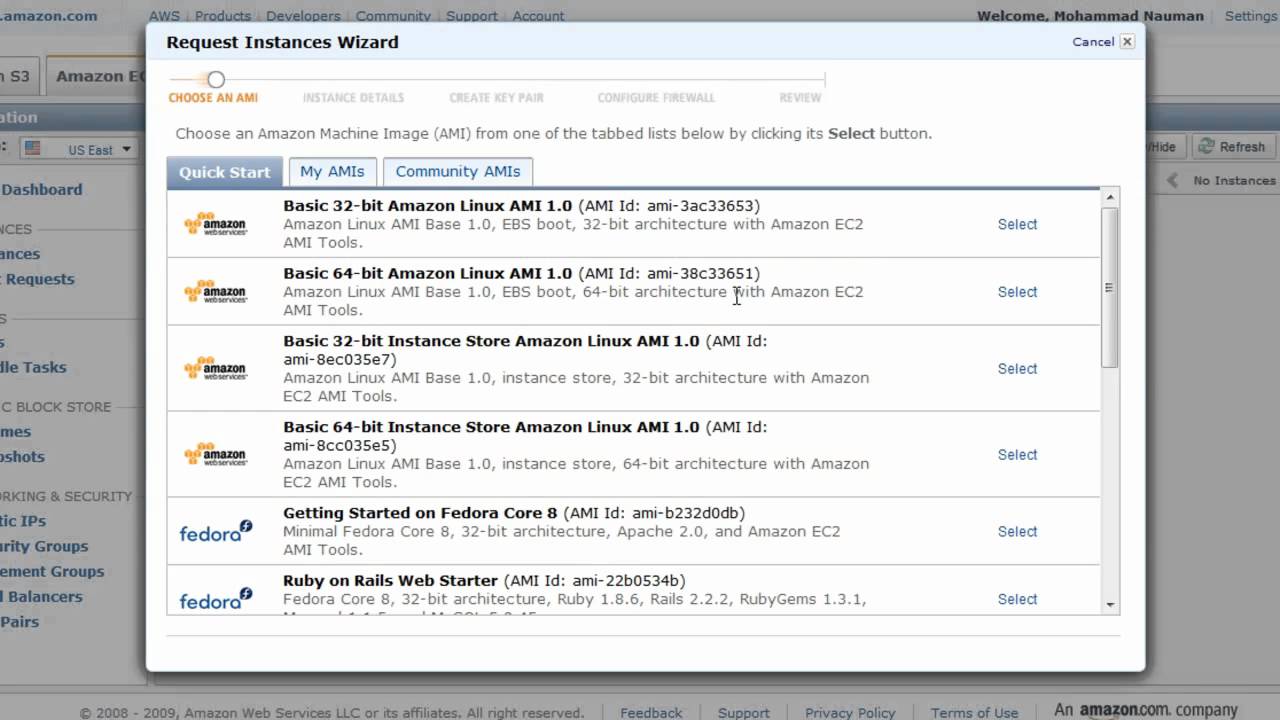Viewport: 1280px width, 720px height.
Task: Open Snapshots in the left navigation
Action: point(23,456)
